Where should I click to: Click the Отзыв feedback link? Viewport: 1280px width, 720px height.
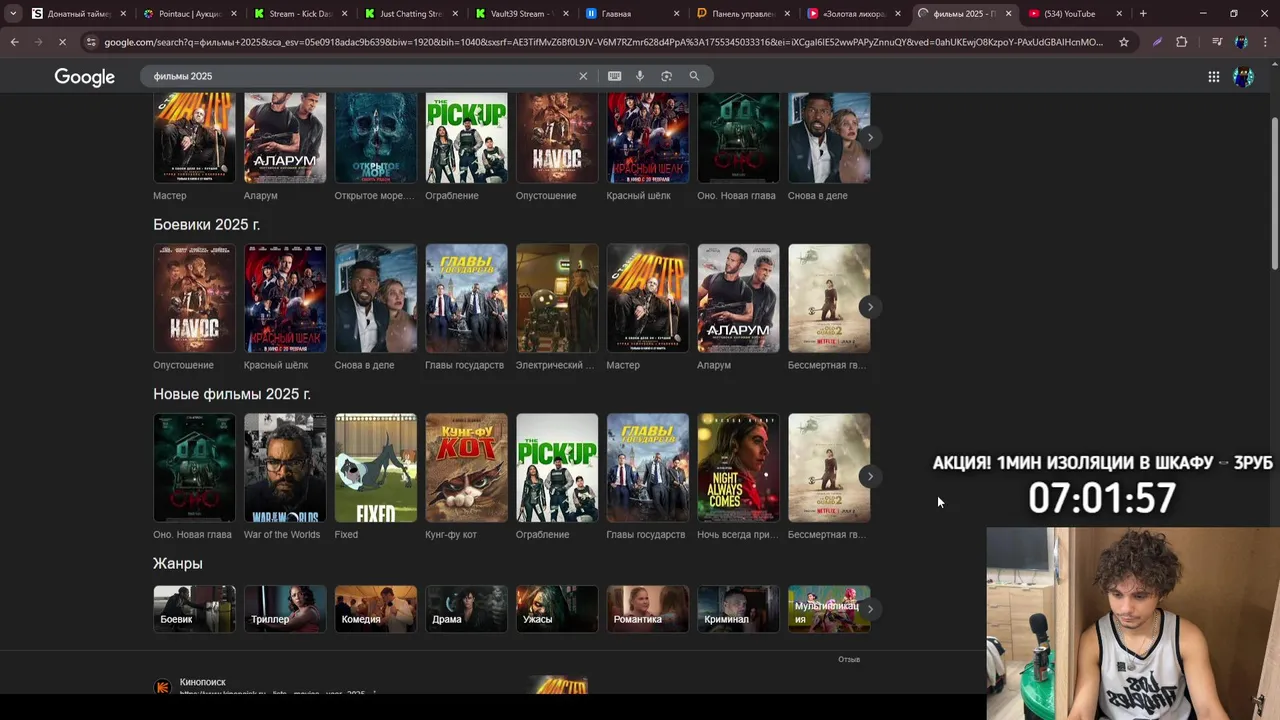[849, 659]
